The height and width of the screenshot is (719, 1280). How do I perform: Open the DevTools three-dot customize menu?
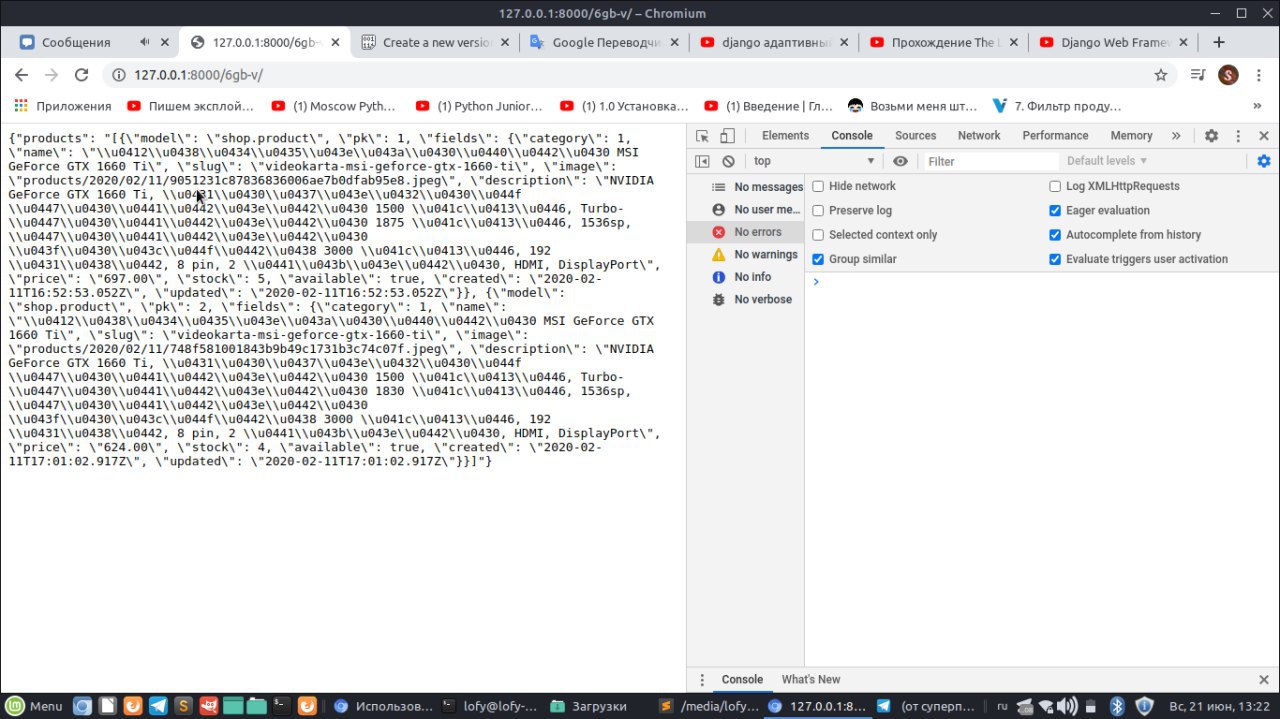pos(1236,136)
